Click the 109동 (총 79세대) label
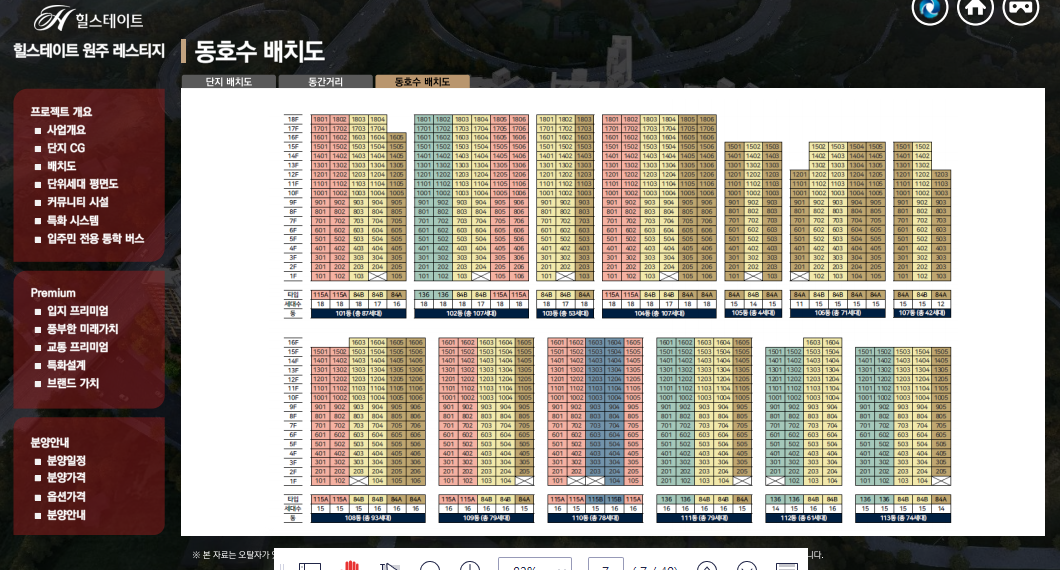 (x=486, y=519)
